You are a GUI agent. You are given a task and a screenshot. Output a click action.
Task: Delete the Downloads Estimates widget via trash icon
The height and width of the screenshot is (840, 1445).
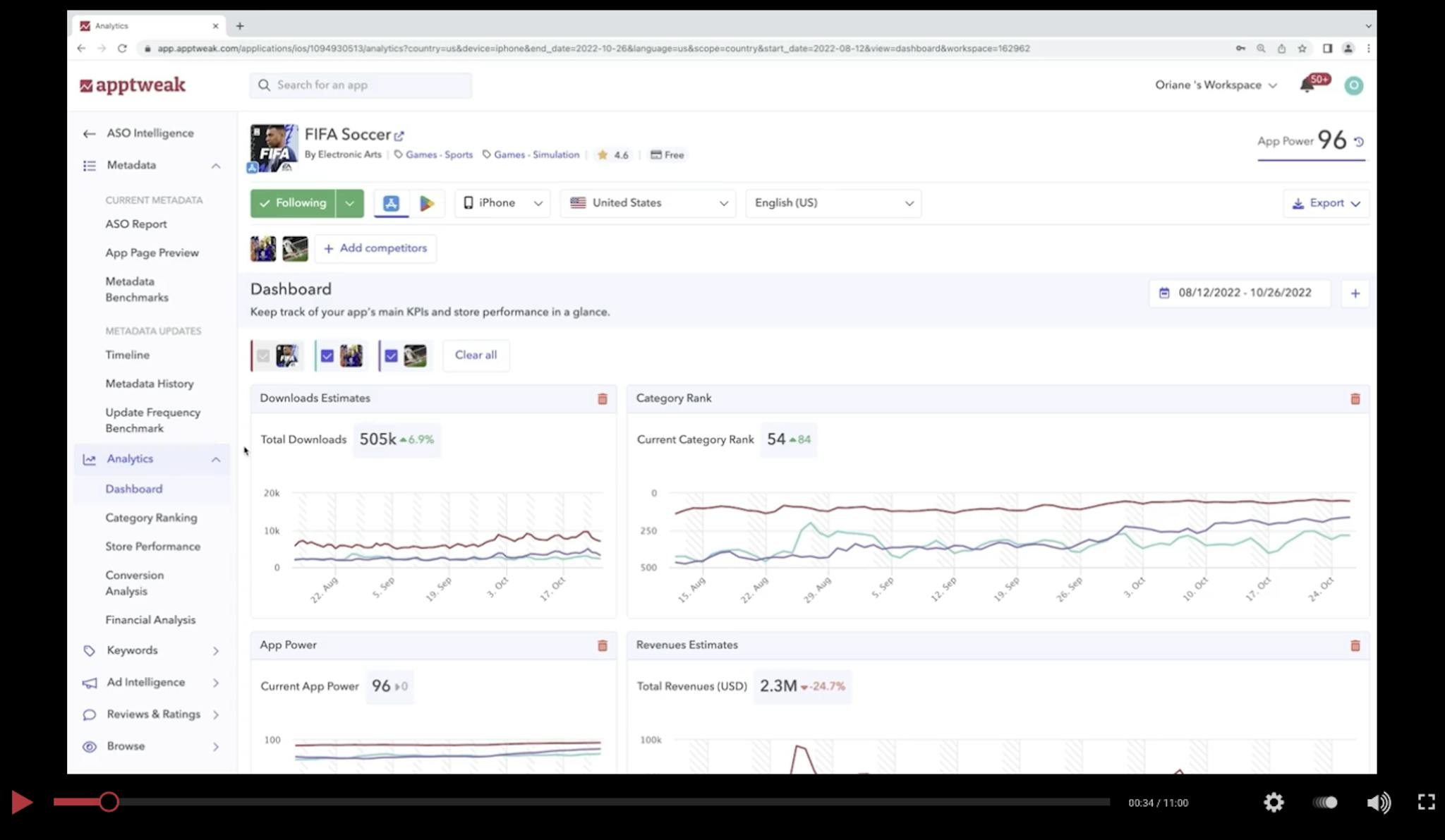point(603,398)
